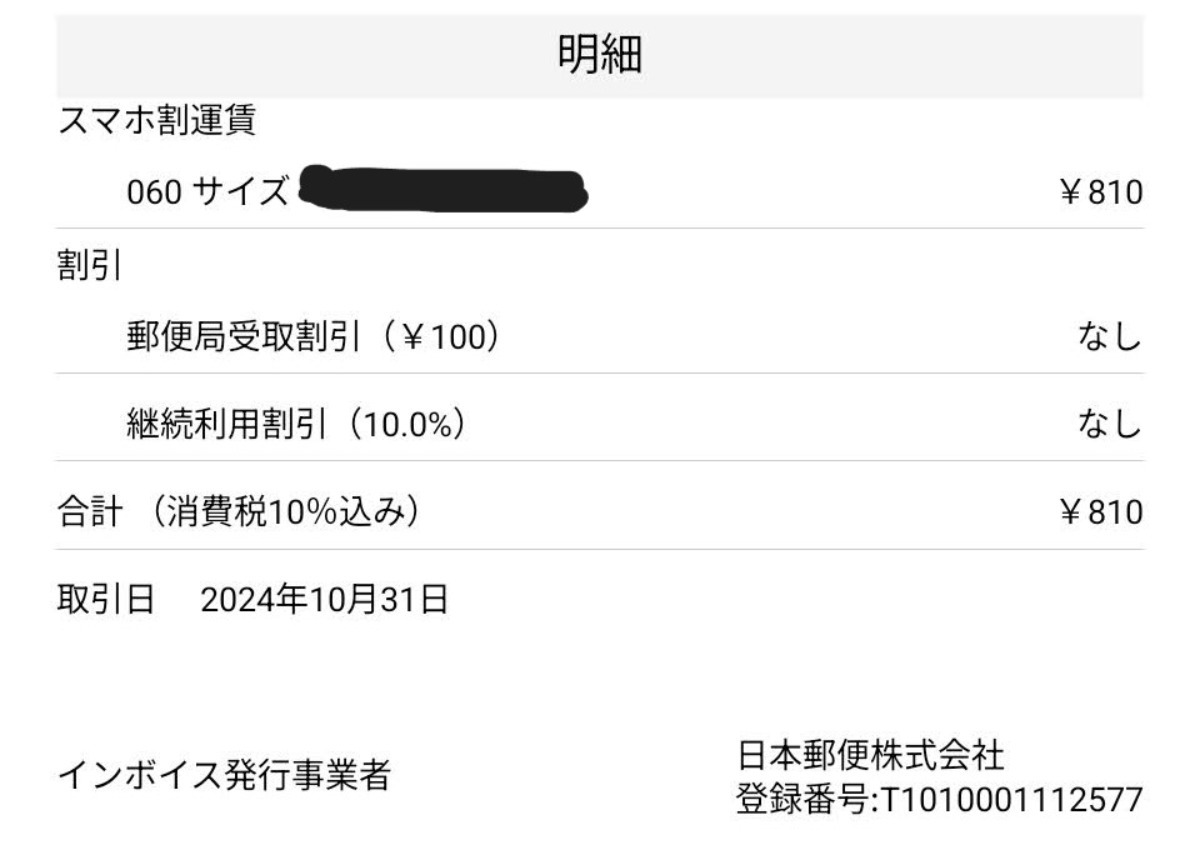Image resolution: width=1200 pixels, height=858 pixels.
Task: Click the 060 size code text
Action: tap(153, 191)
